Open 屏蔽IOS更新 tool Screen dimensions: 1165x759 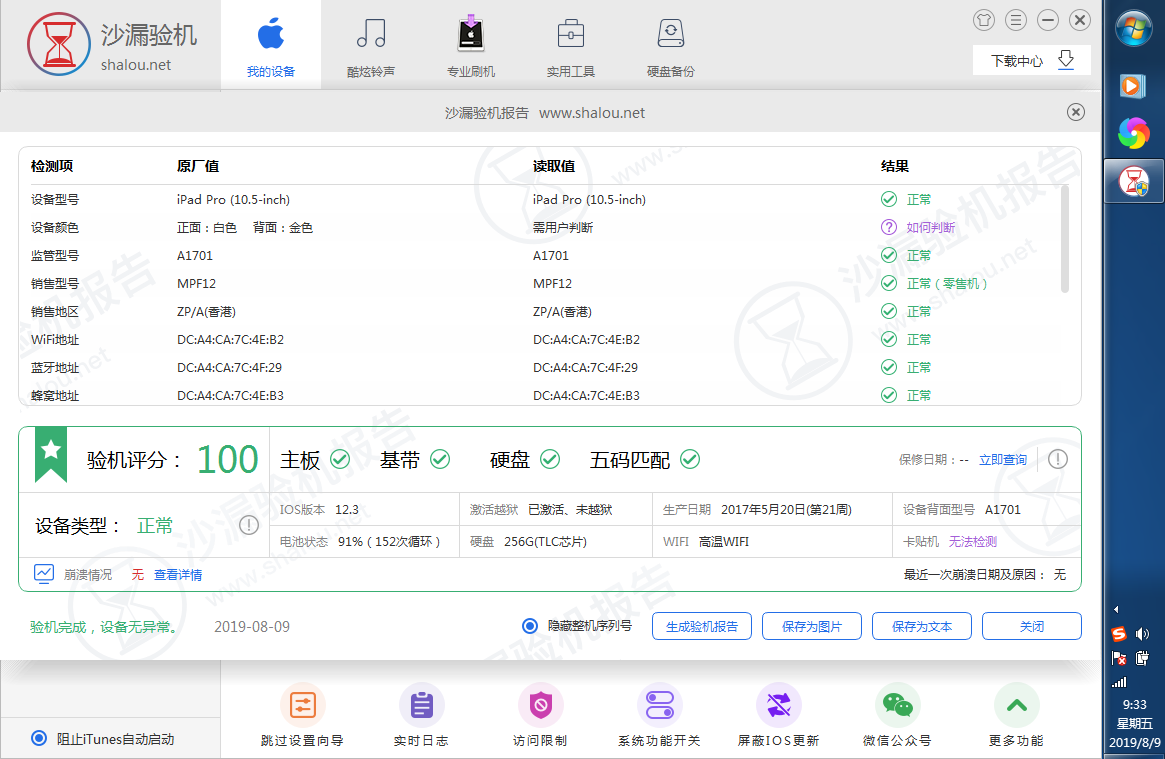pyautogui.click(x=778, y=714)
